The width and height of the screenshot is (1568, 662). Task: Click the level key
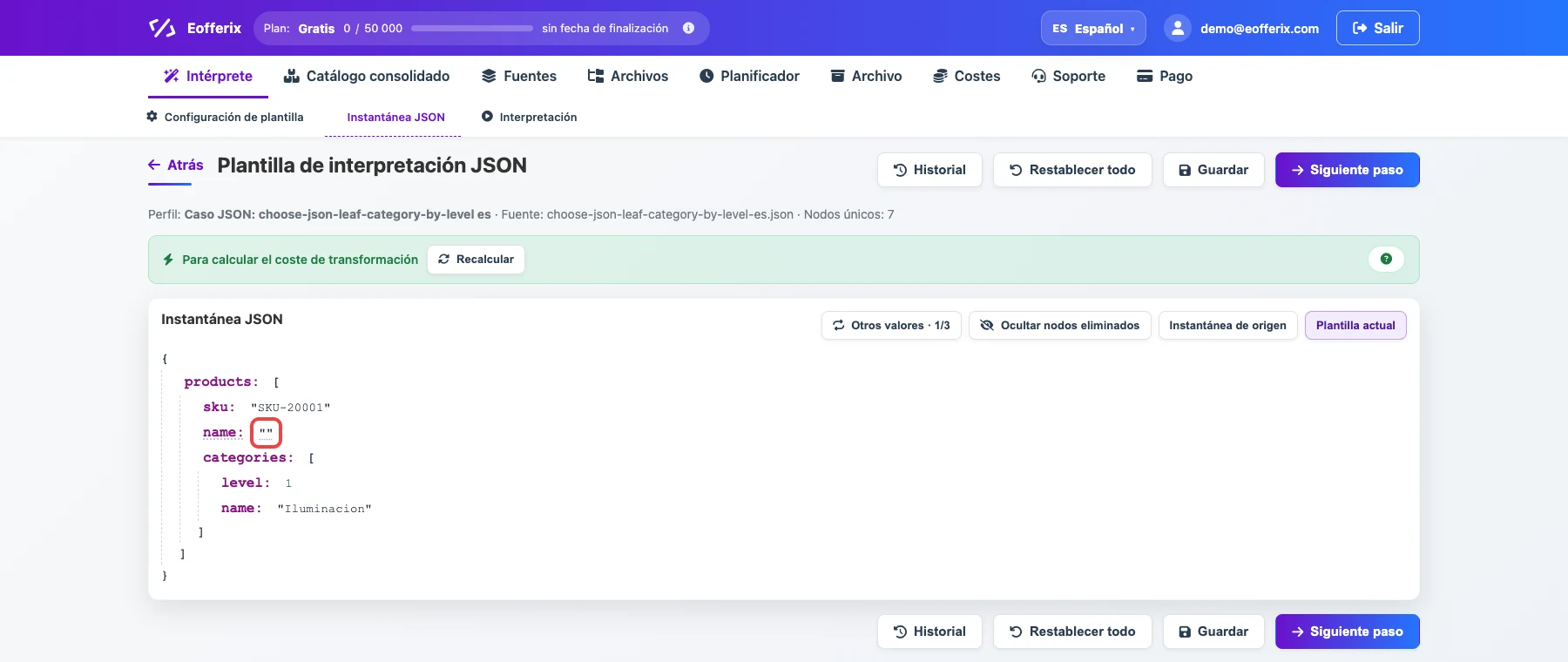coord(246,483)
